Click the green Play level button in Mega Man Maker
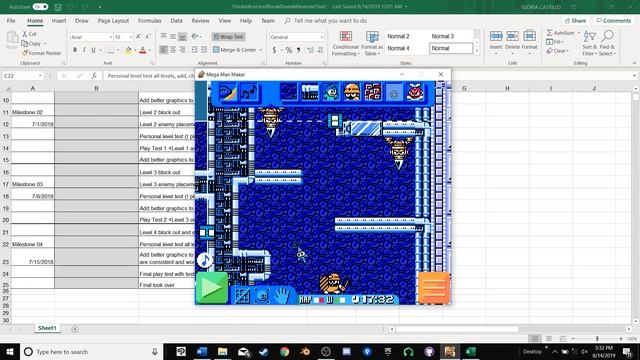 [211, 288]
